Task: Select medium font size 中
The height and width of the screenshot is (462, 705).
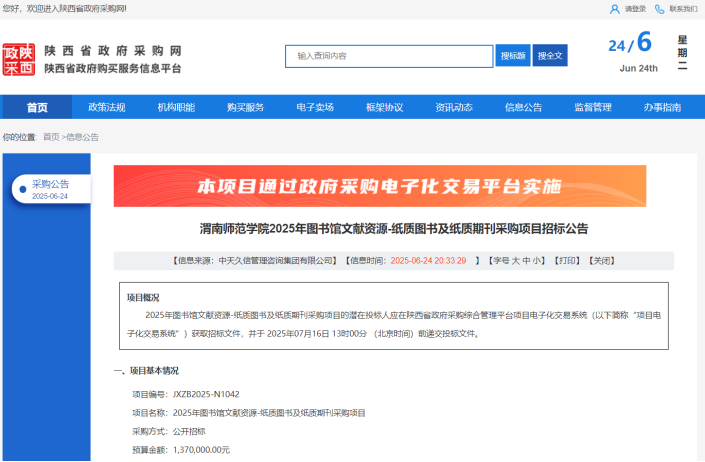Action: pyautogui.click(x=526, y=260)
